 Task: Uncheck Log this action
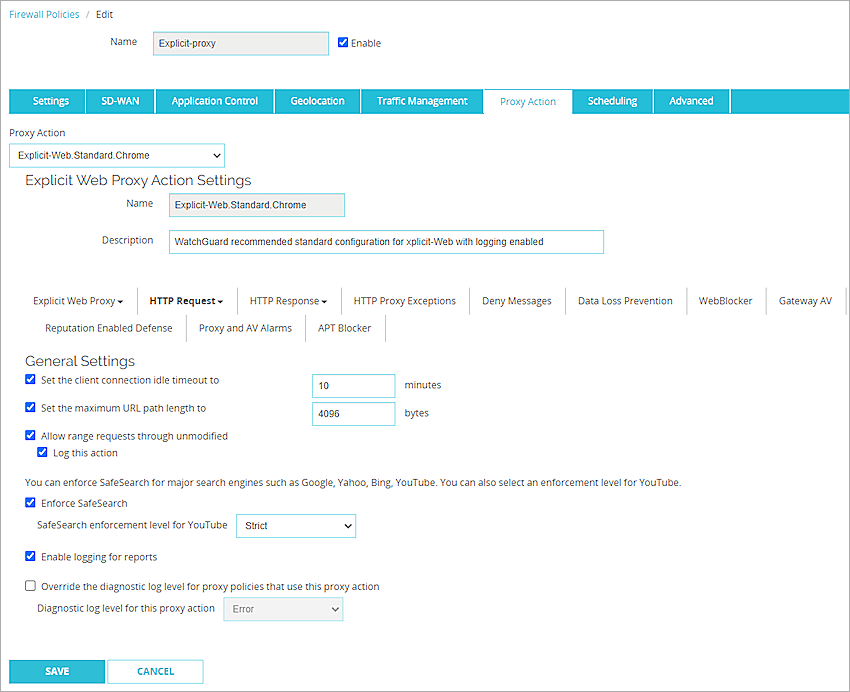click(43, 451)
